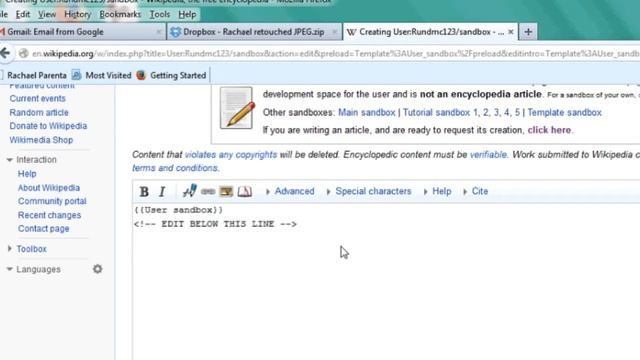The height and width of the screenshot is (360, 640).
Task: Open the View menu
Action: (47, 14)
